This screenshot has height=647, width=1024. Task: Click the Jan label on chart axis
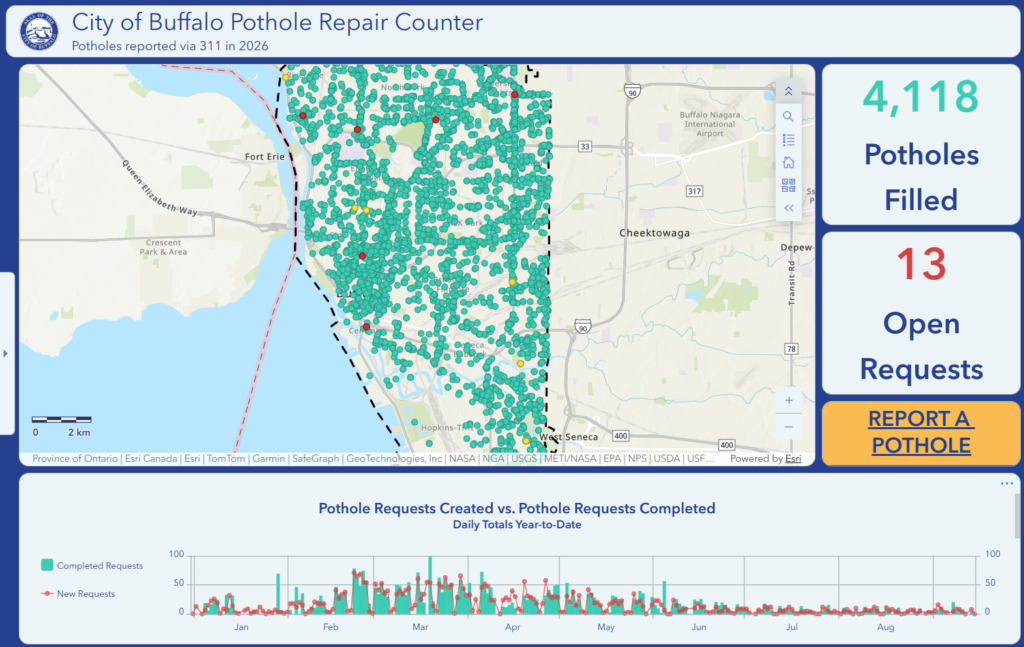(x=241, y=627)
